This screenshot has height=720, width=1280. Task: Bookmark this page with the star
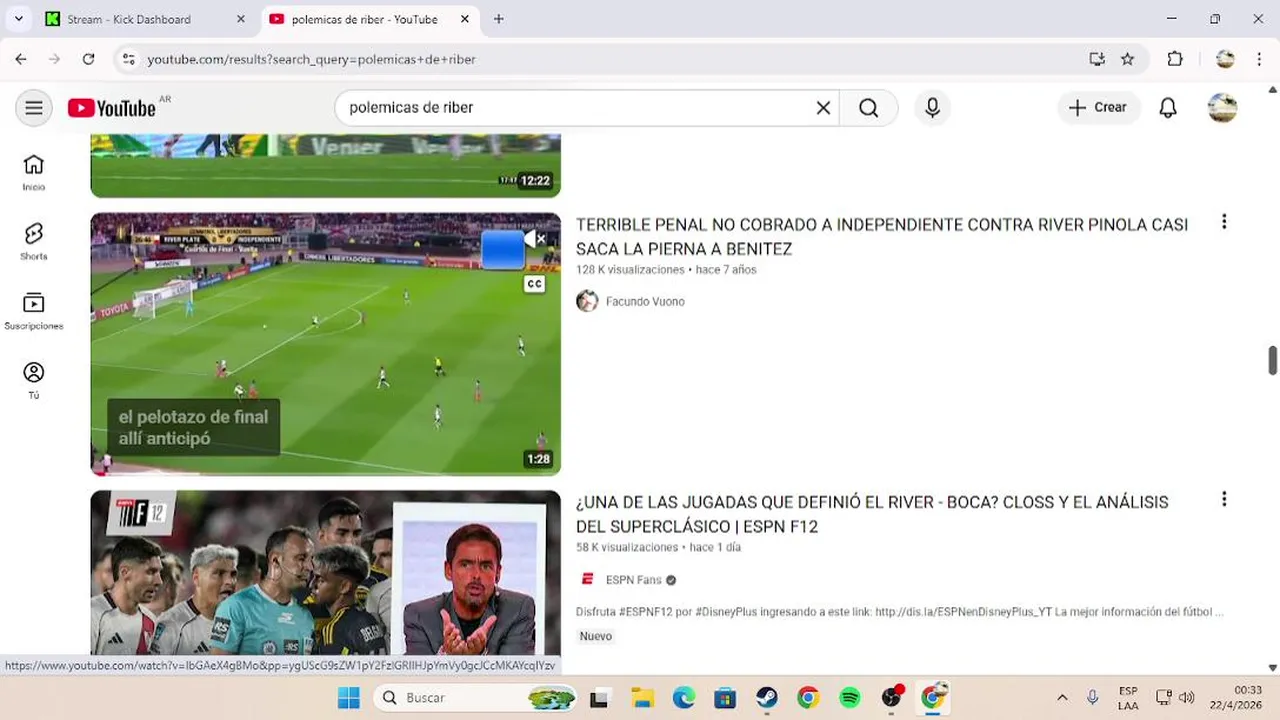1128,59
